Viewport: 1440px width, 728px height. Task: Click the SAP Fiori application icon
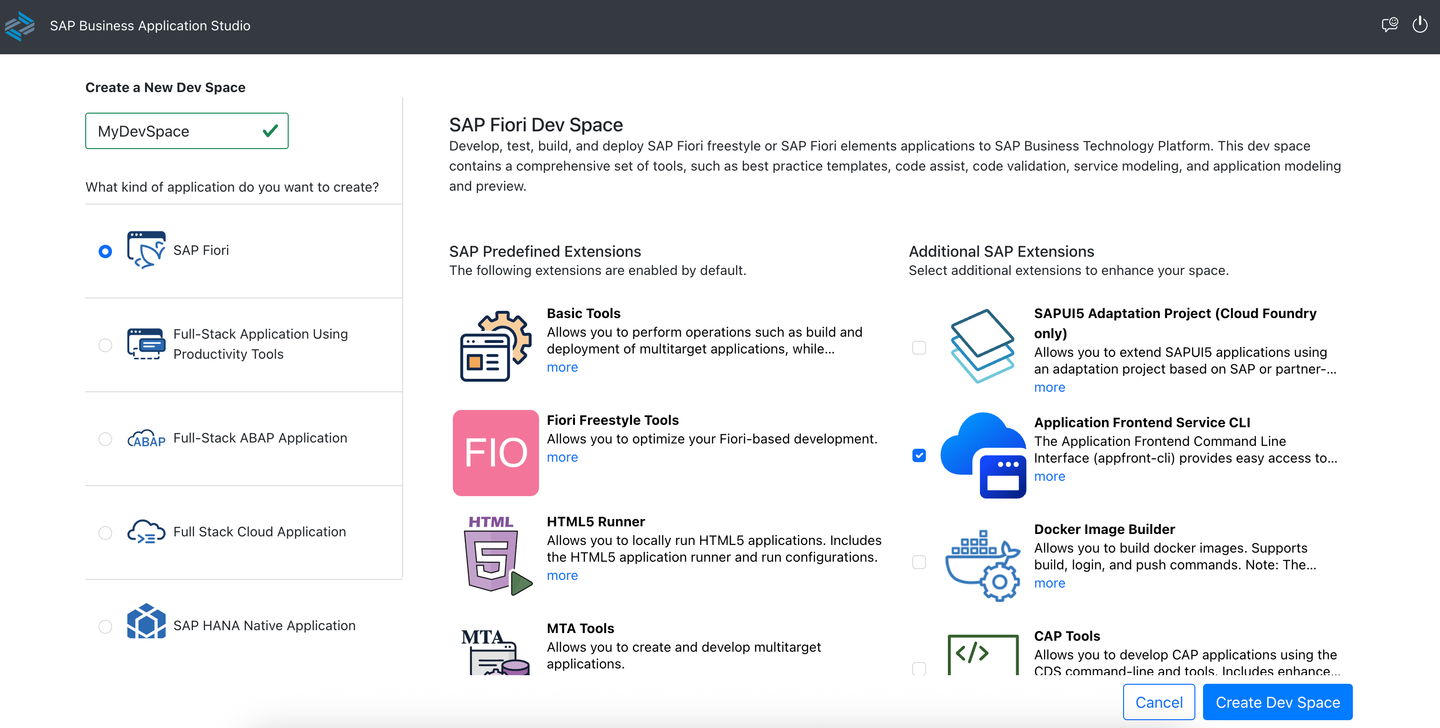[x=146, y=250]
